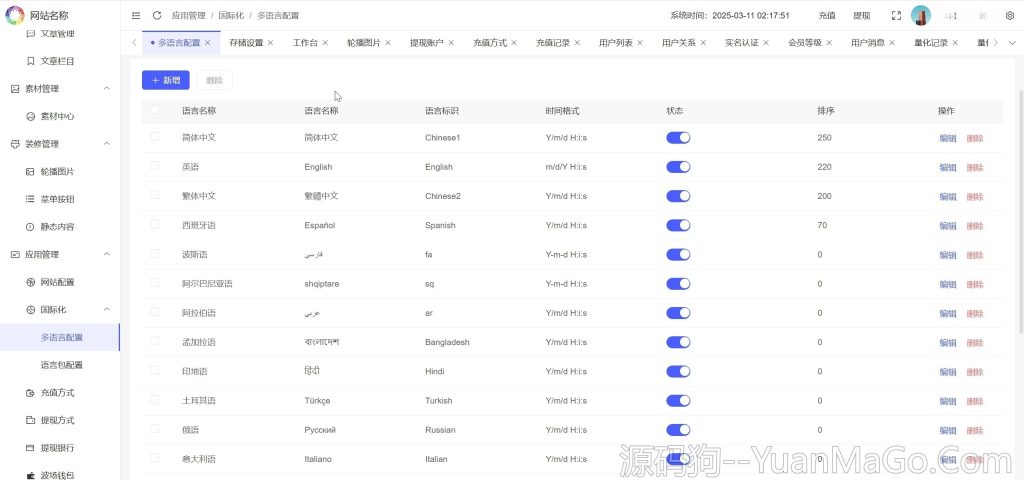Enter fullscreen mode icon
The height and width of the screenshot is (480, 1024).
pos(896,16)
